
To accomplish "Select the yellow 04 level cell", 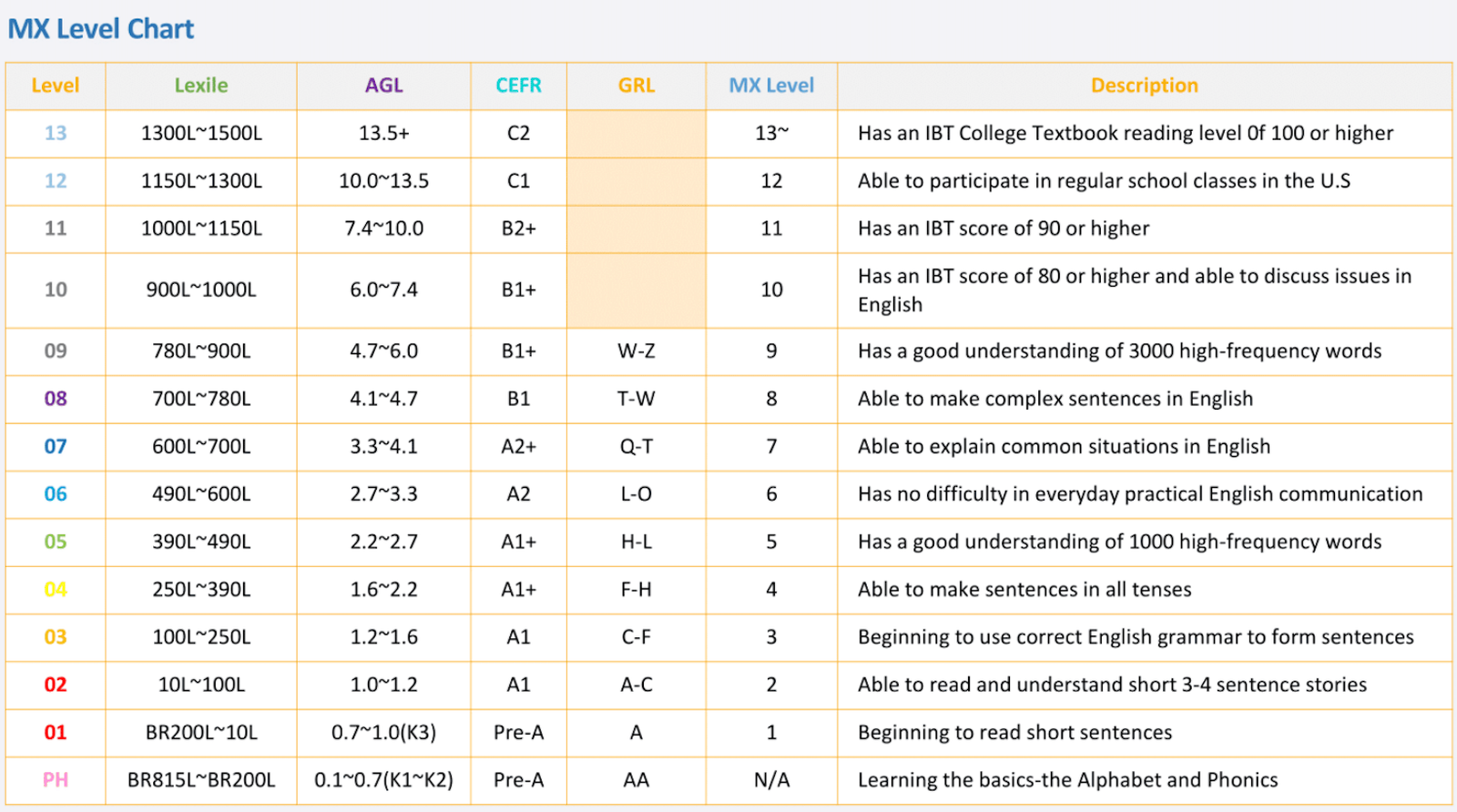I will [56, 590].
